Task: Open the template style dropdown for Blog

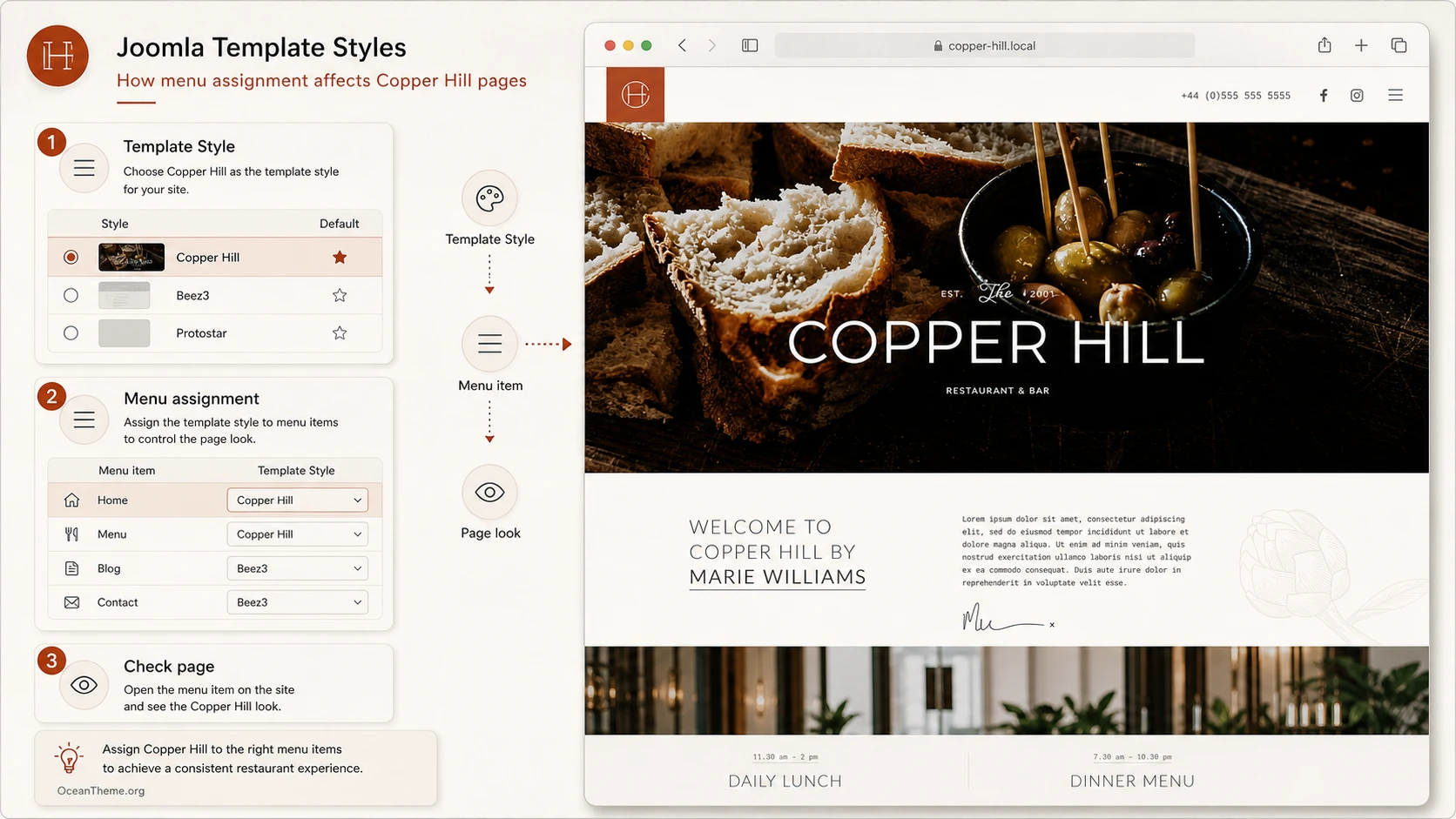Action: [298, 568]
